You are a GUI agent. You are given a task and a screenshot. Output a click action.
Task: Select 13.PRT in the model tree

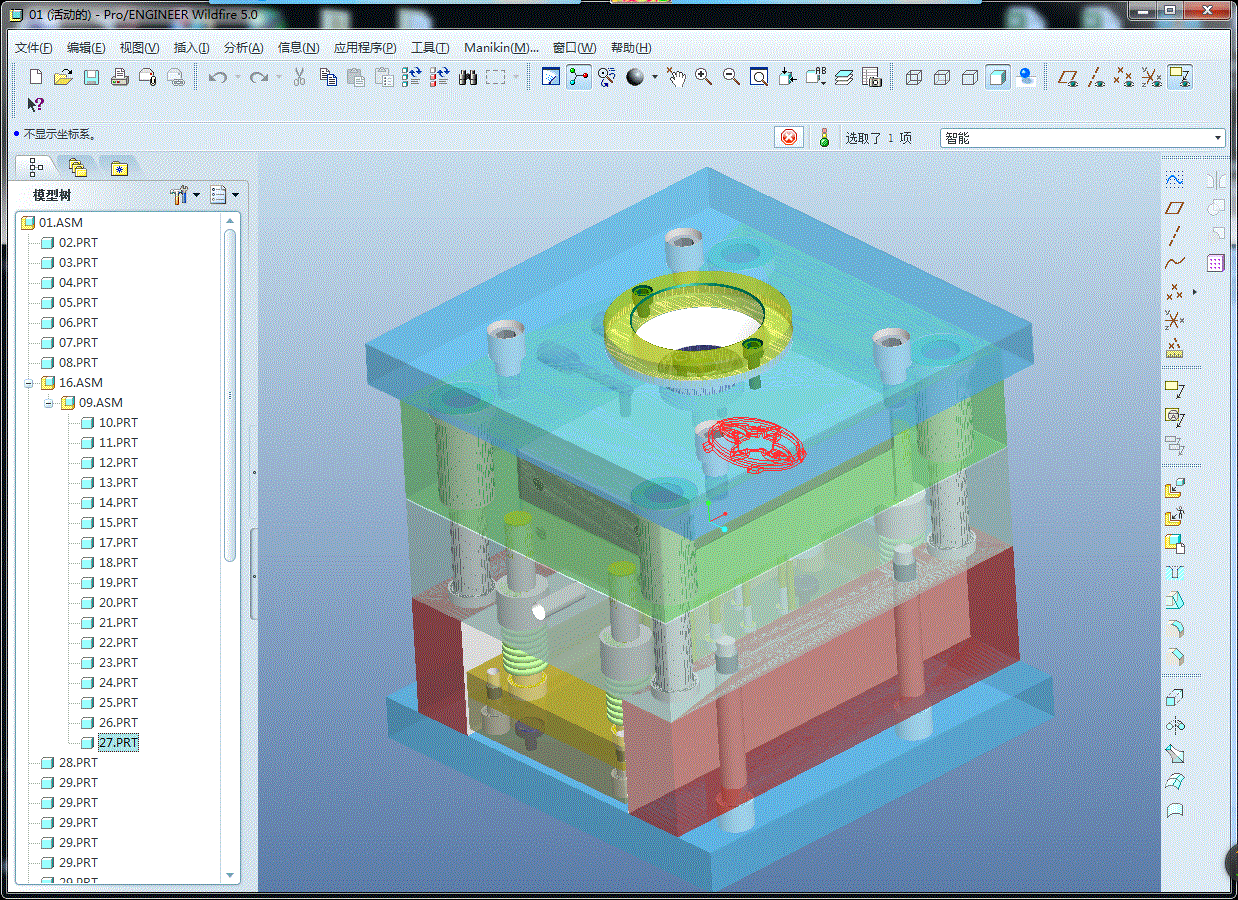[118, 483]
